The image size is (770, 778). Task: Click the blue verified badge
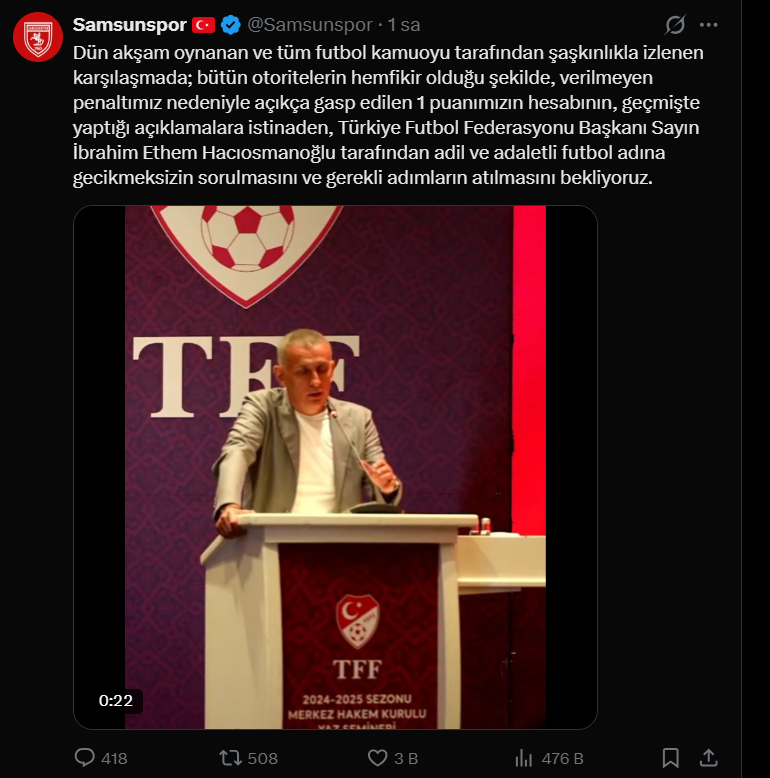click(x=231, y=25)
